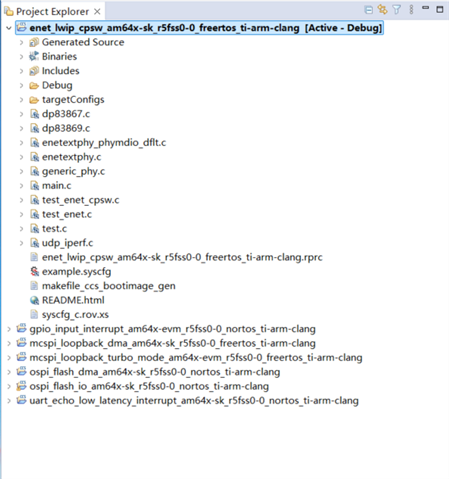This screenshot has height=479, width=449.
Task: Collapse the enet_lwip_cpsw active project
Action: pos(9,28)
